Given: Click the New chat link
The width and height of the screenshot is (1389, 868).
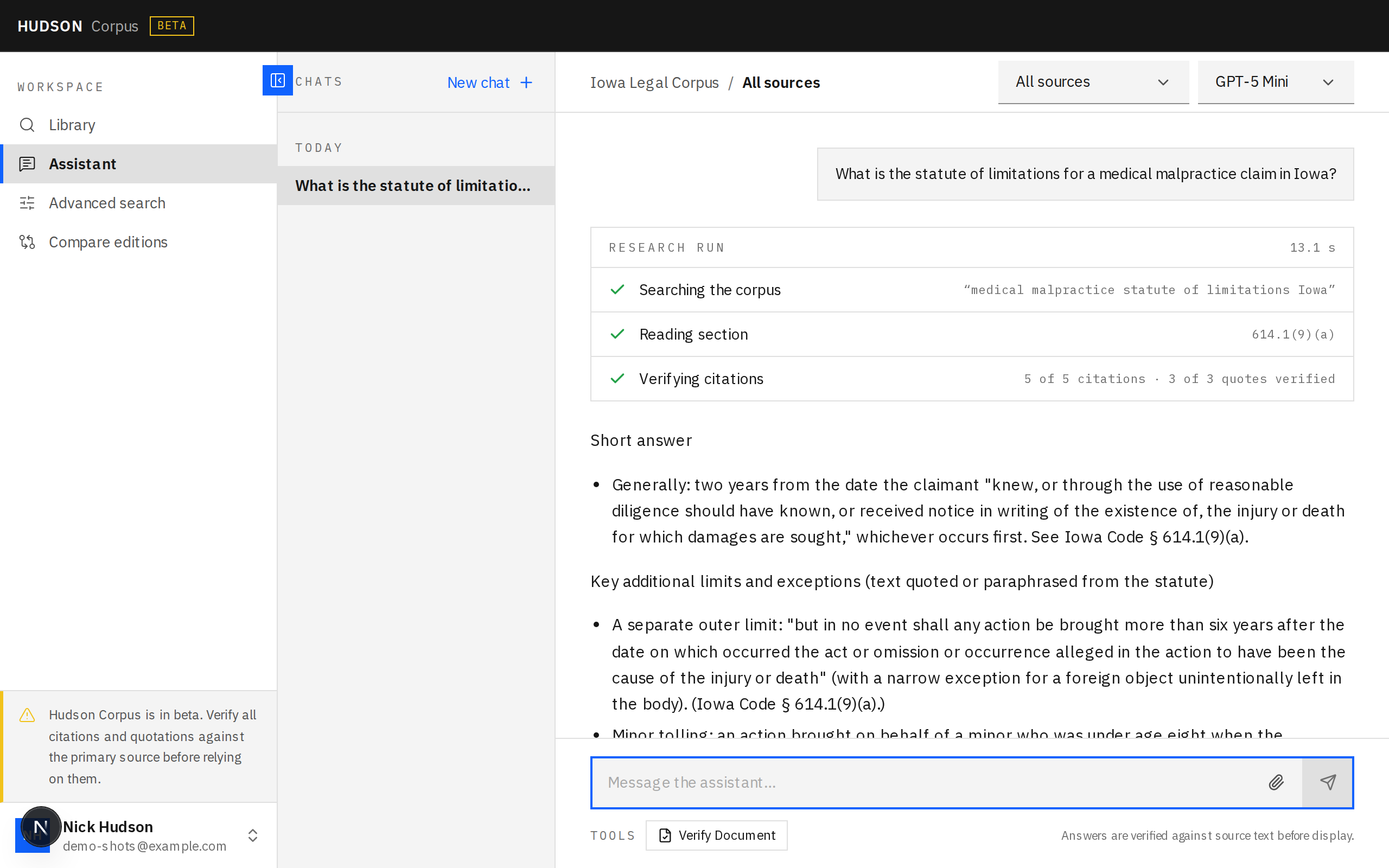Looking at the screenshot, I should click(x=478, y=82).
